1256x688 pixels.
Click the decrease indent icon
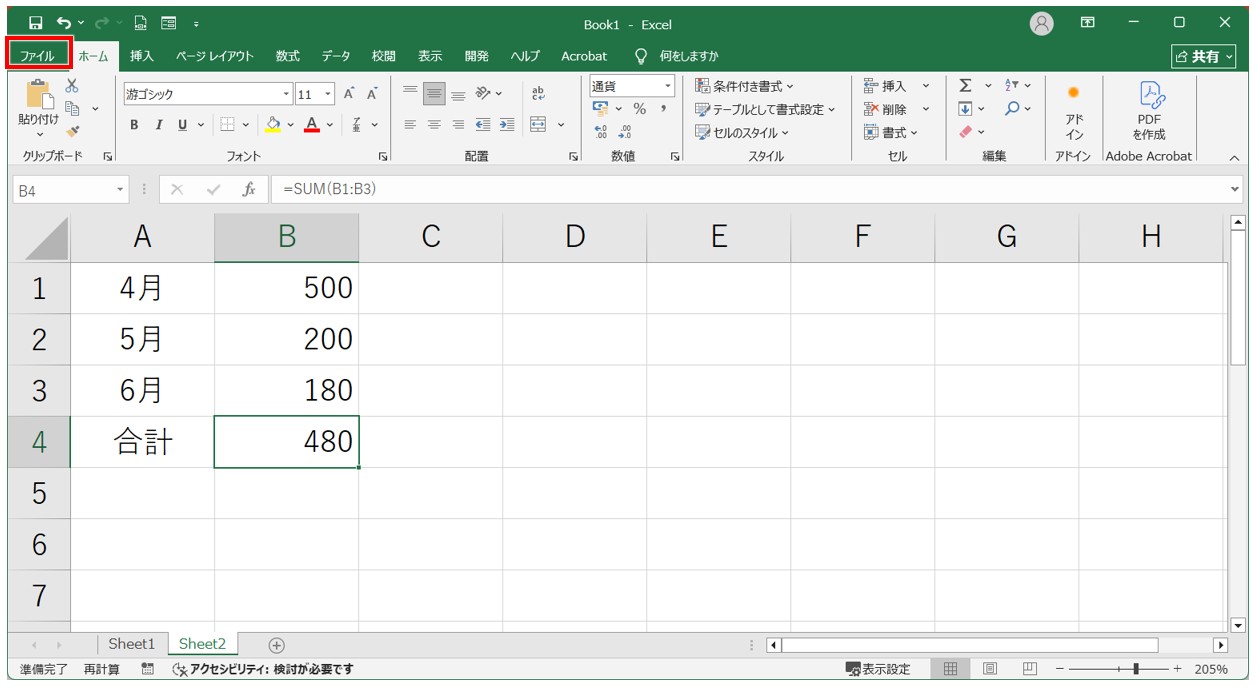(483, 125)
